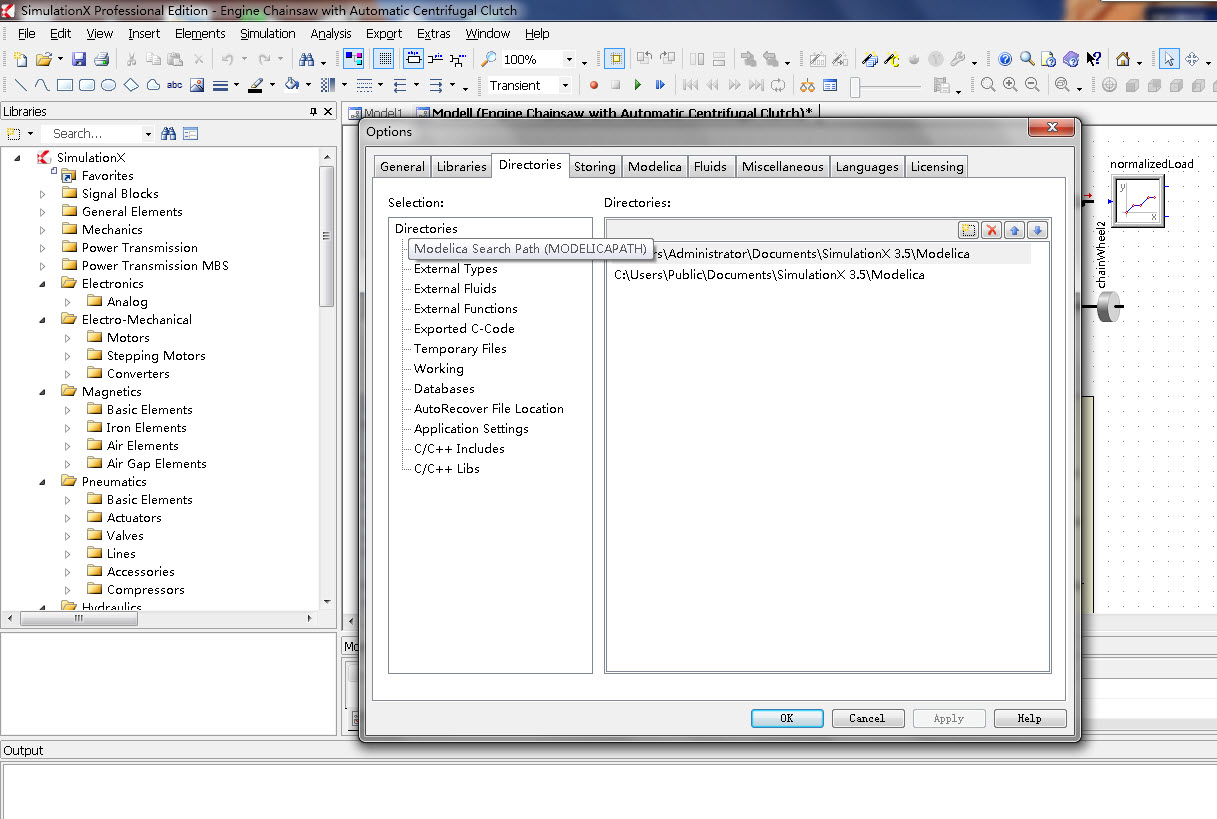Click the blue step-forward simulation button
This screenshot has height=819, width=1217.
point(660,85)
